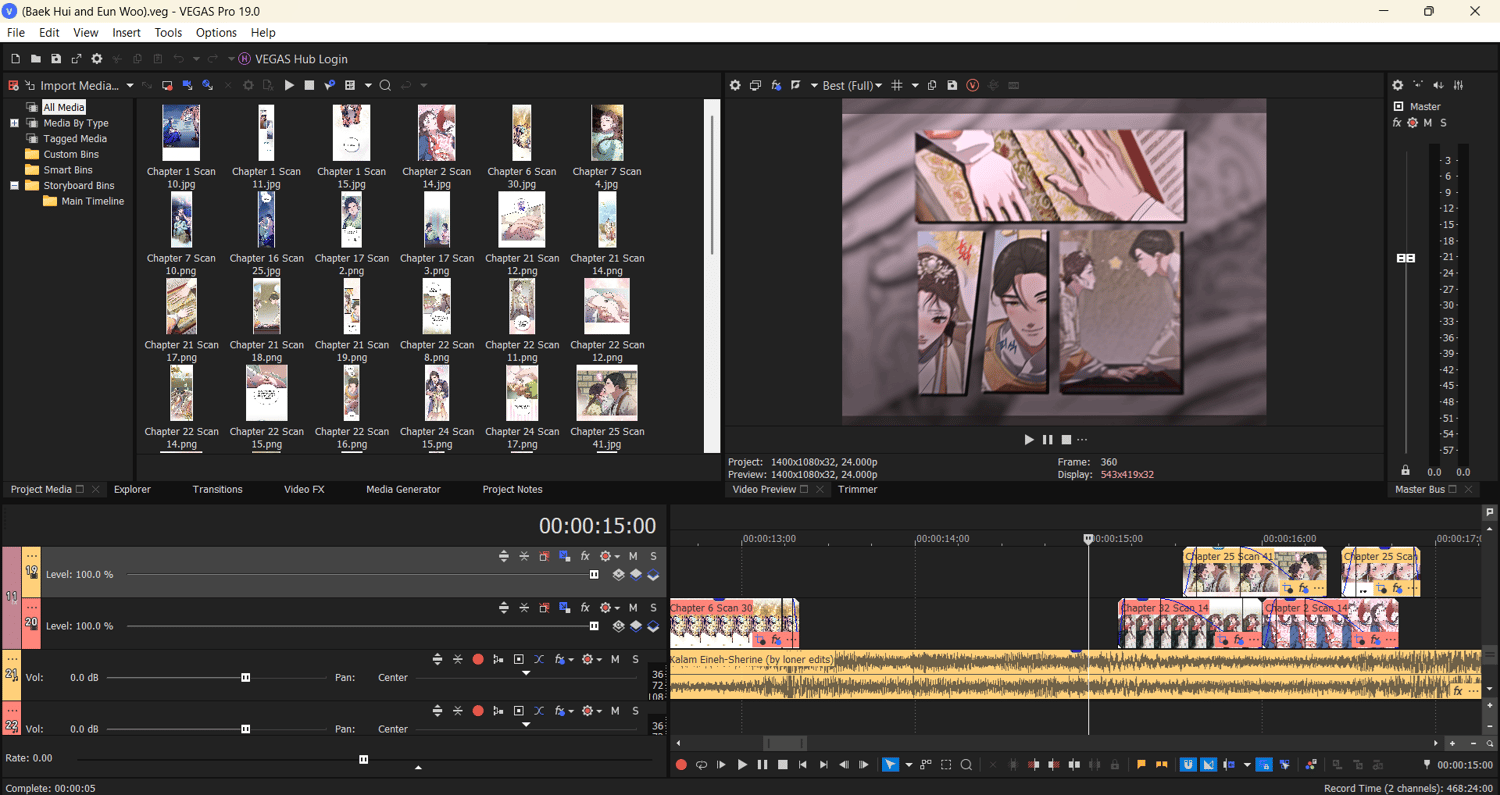Image resolution: width=1500 pixels, height=795 pixels.
Task: Play the Video Preview
Action: [1029, 439]
